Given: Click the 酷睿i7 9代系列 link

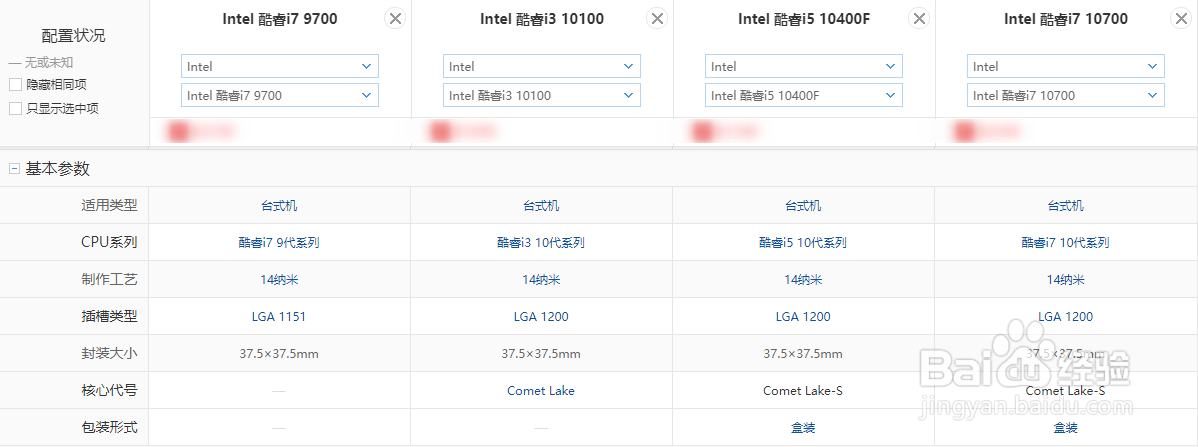Looking at the screenshot, I should tap(279, 242).
